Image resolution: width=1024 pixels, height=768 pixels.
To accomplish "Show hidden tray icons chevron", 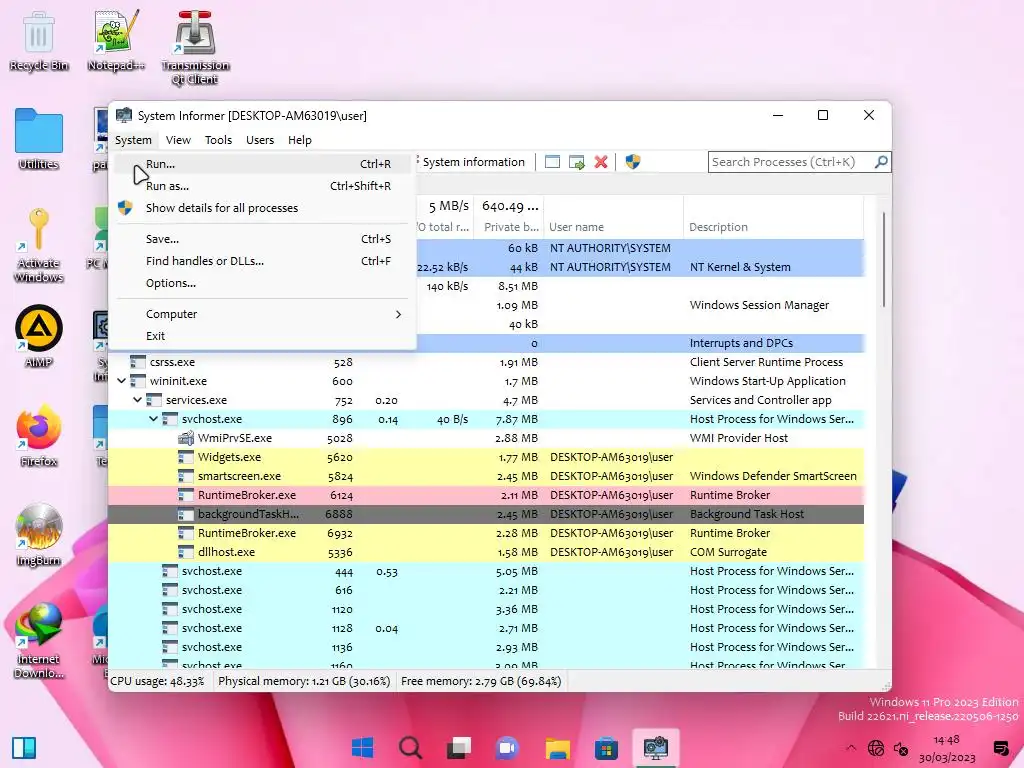I will pos(850,748).
